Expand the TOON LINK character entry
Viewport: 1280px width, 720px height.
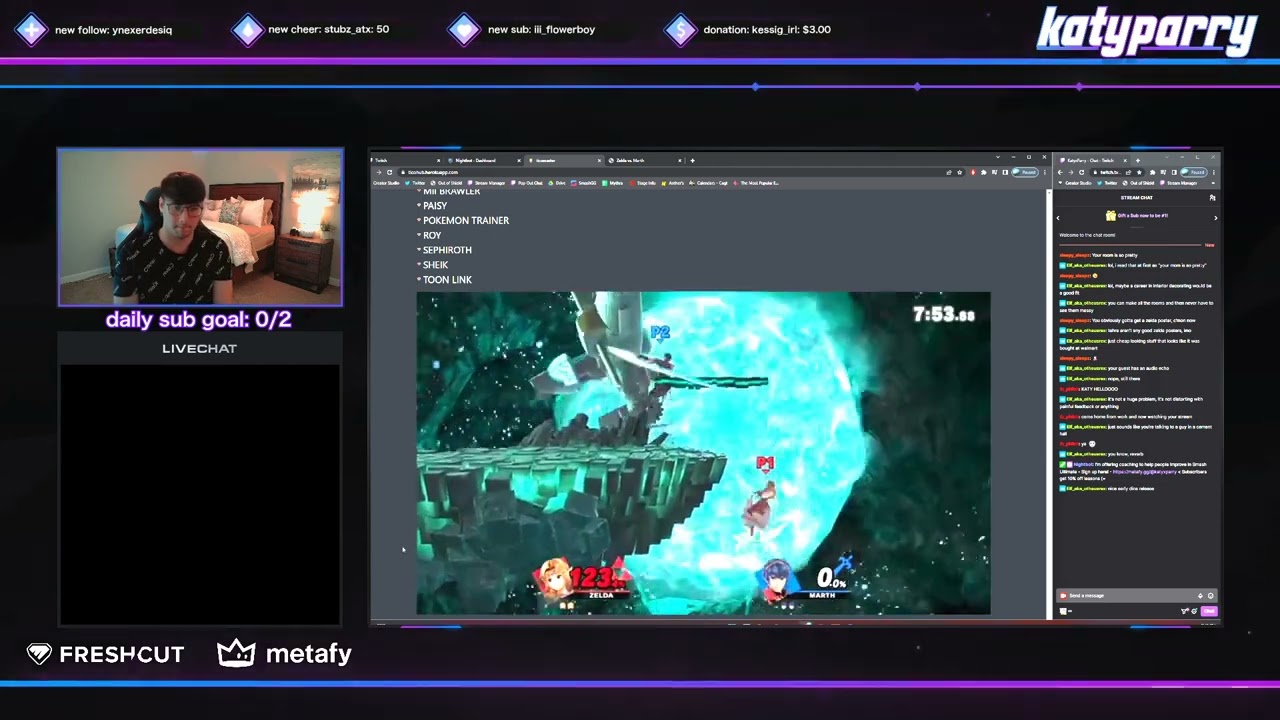444,281
